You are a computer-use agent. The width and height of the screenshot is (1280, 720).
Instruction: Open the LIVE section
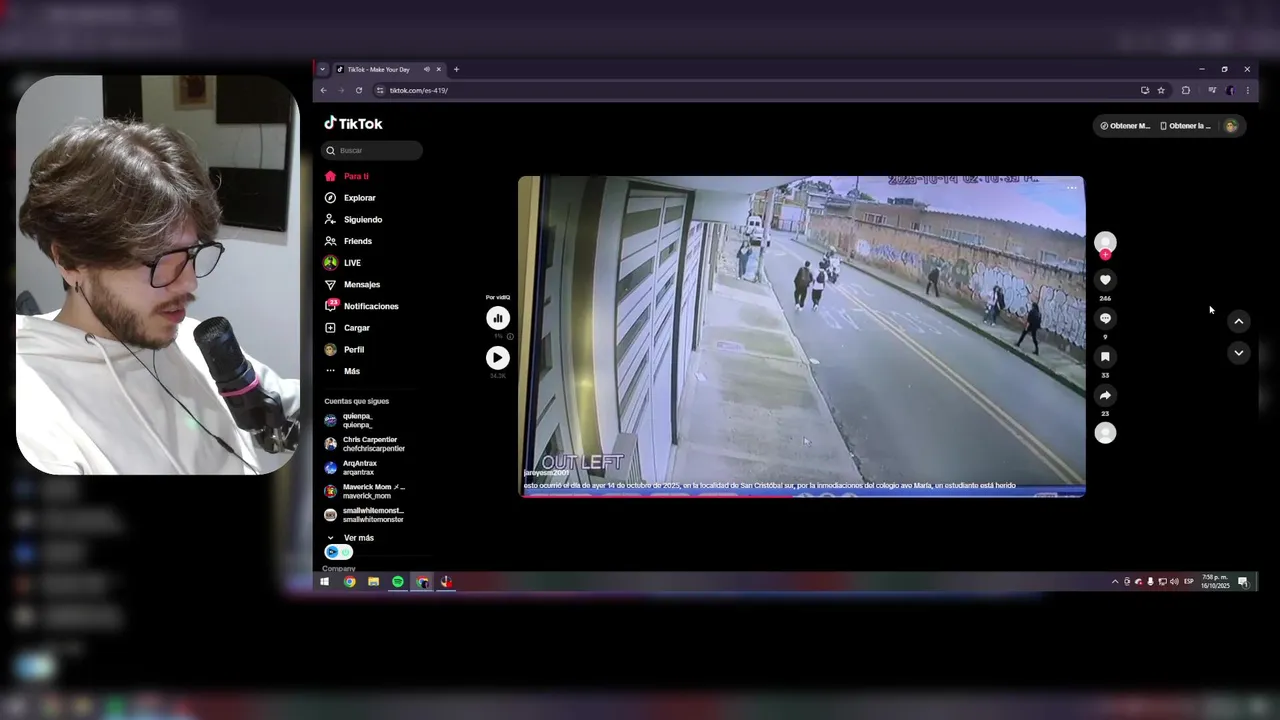tap(343, 263)
